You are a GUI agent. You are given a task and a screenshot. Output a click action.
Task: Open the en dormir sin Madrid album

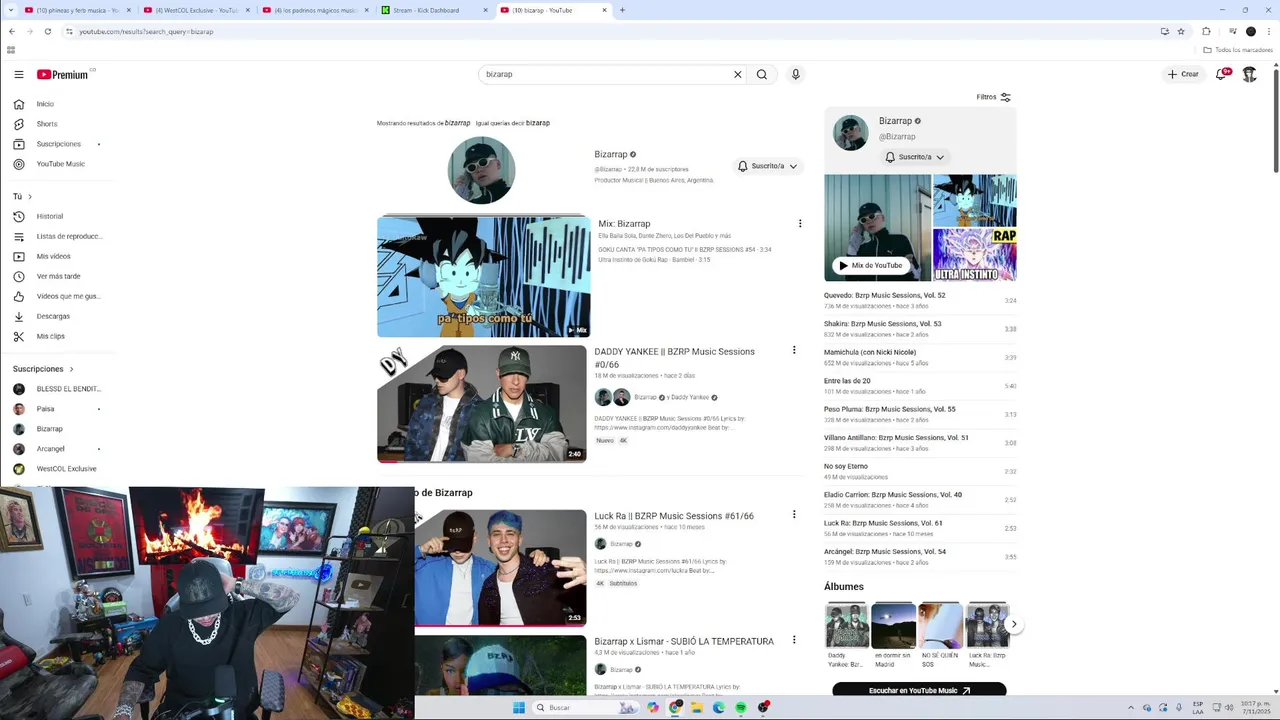(893, 635)
